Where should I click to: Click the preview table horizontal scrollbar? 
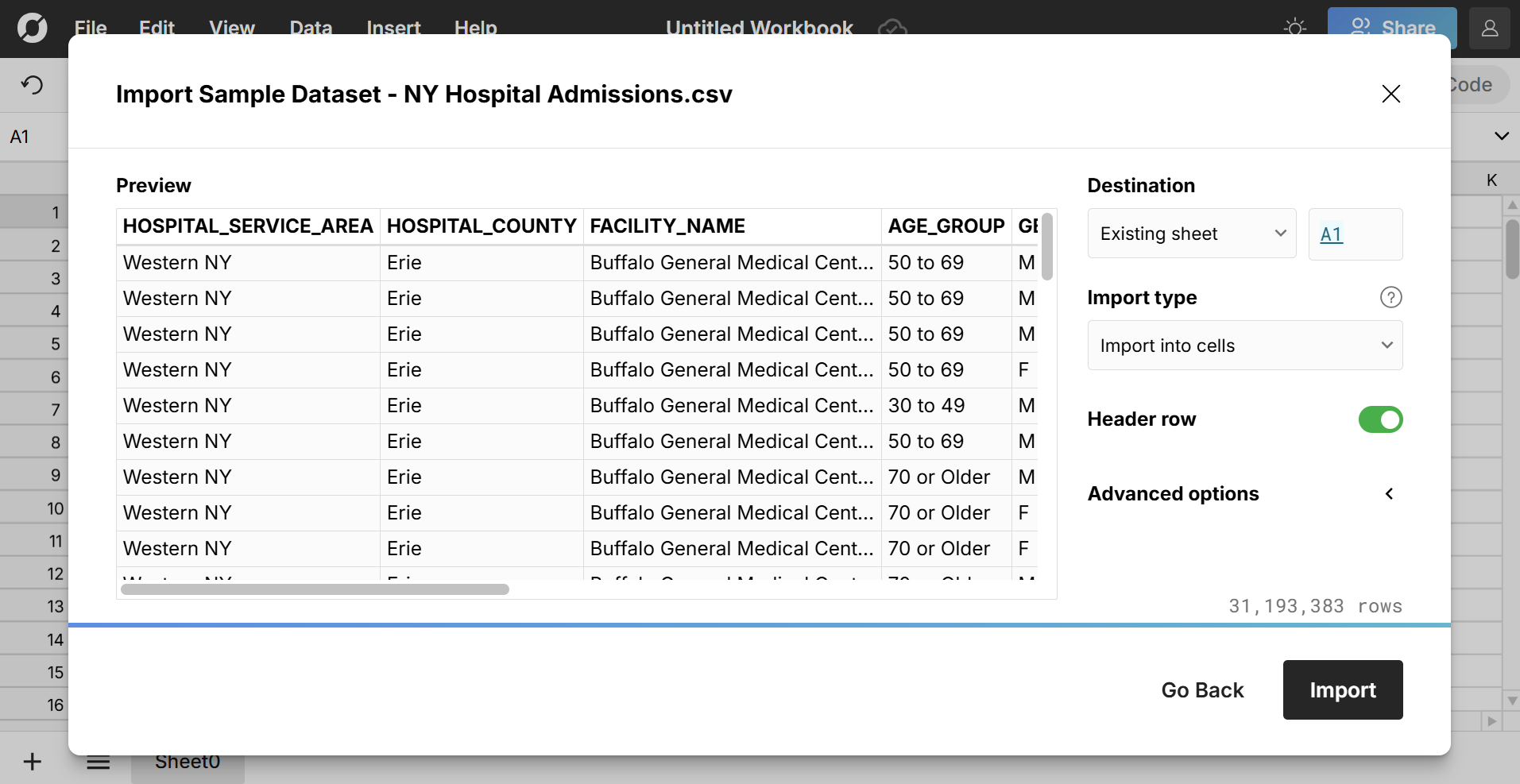[315, 589]
